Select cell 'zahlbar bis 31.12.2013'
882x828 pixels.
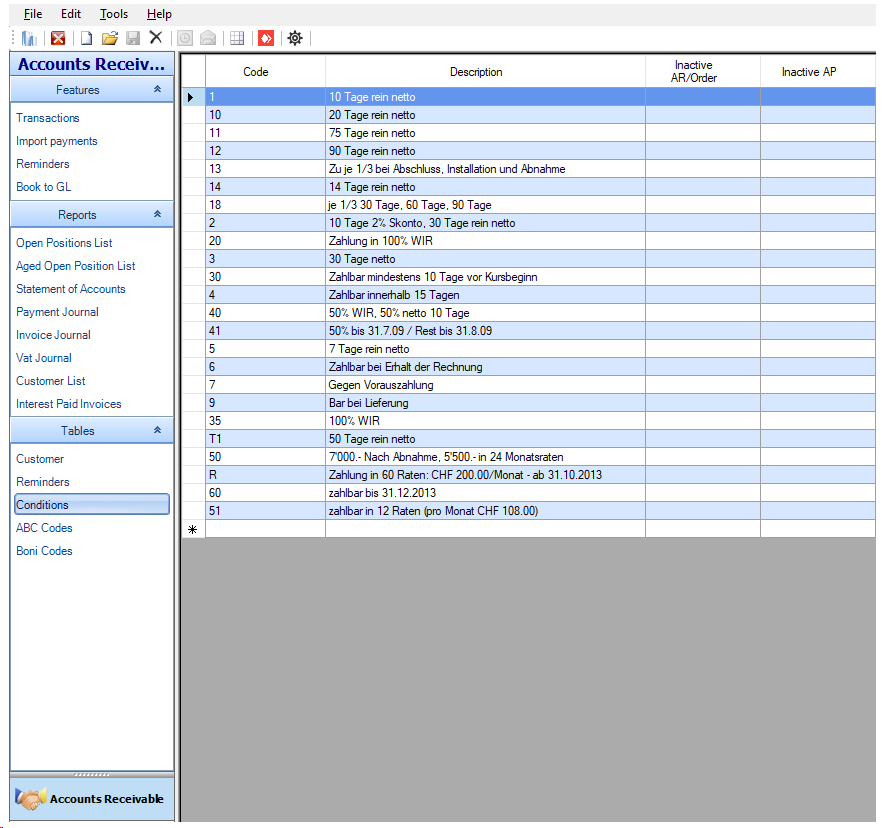[x=485, y=493]
